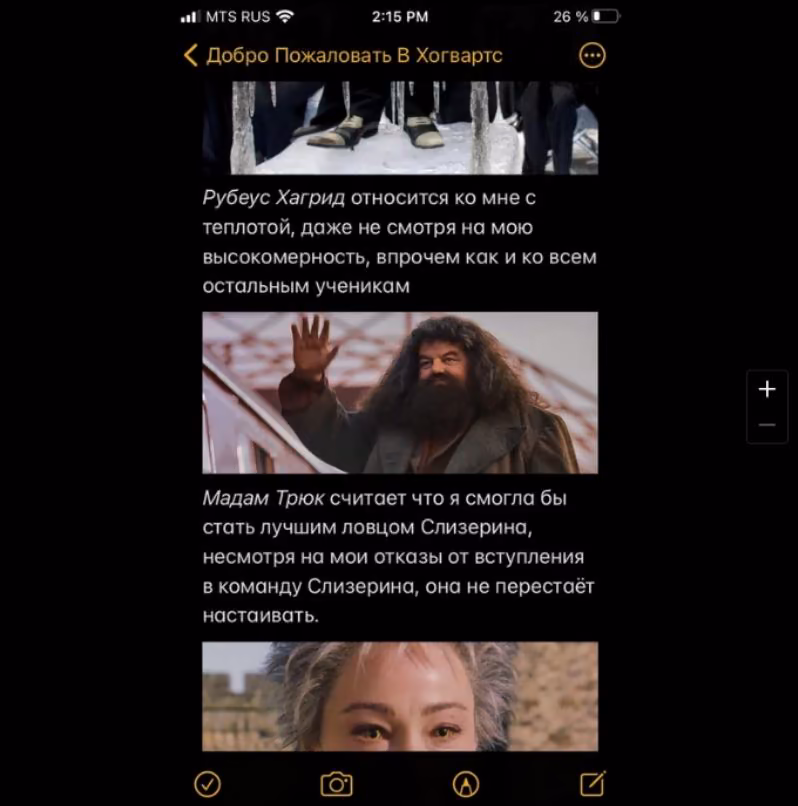Tap the battery indicator in status bar
798x806 pixels.
[x=606, y=16]
